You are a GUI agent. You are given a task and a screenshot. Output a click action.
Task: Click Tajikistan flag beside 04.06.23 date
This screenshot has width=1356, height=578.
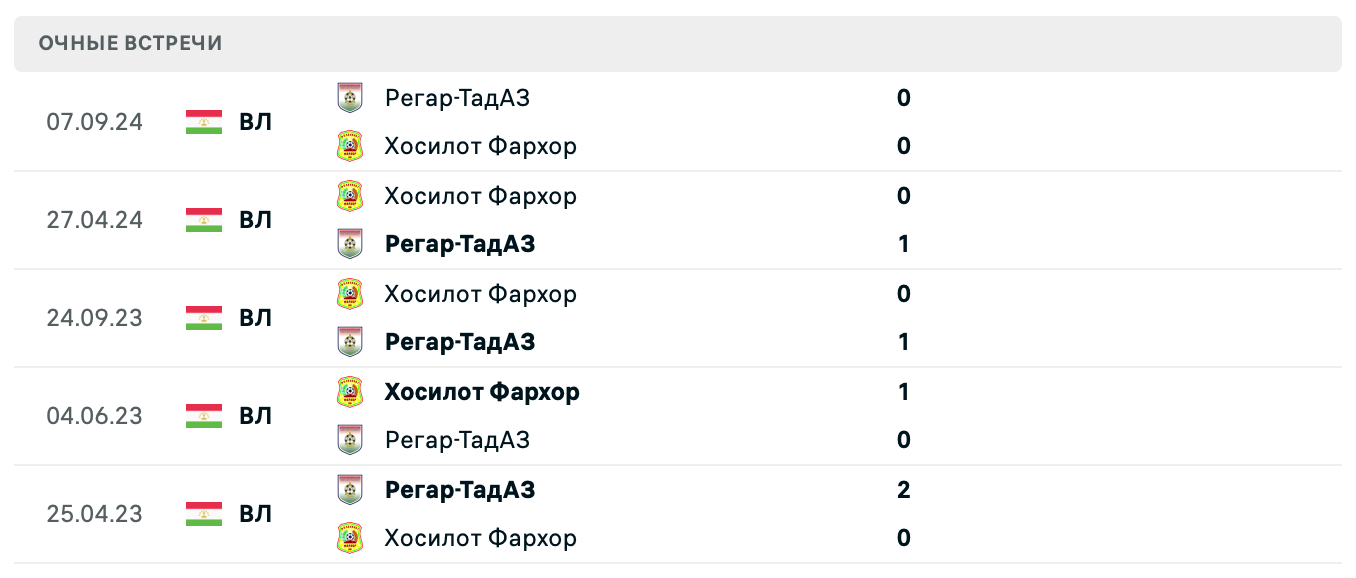204,416
